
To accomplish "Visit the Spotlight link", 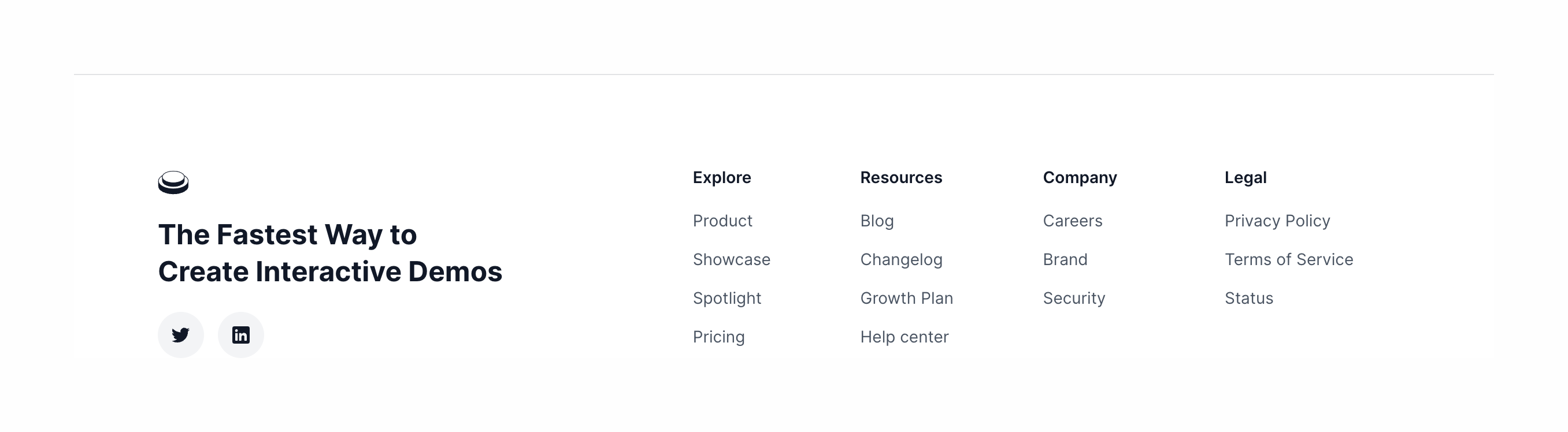I will click(x=727, y=298).
